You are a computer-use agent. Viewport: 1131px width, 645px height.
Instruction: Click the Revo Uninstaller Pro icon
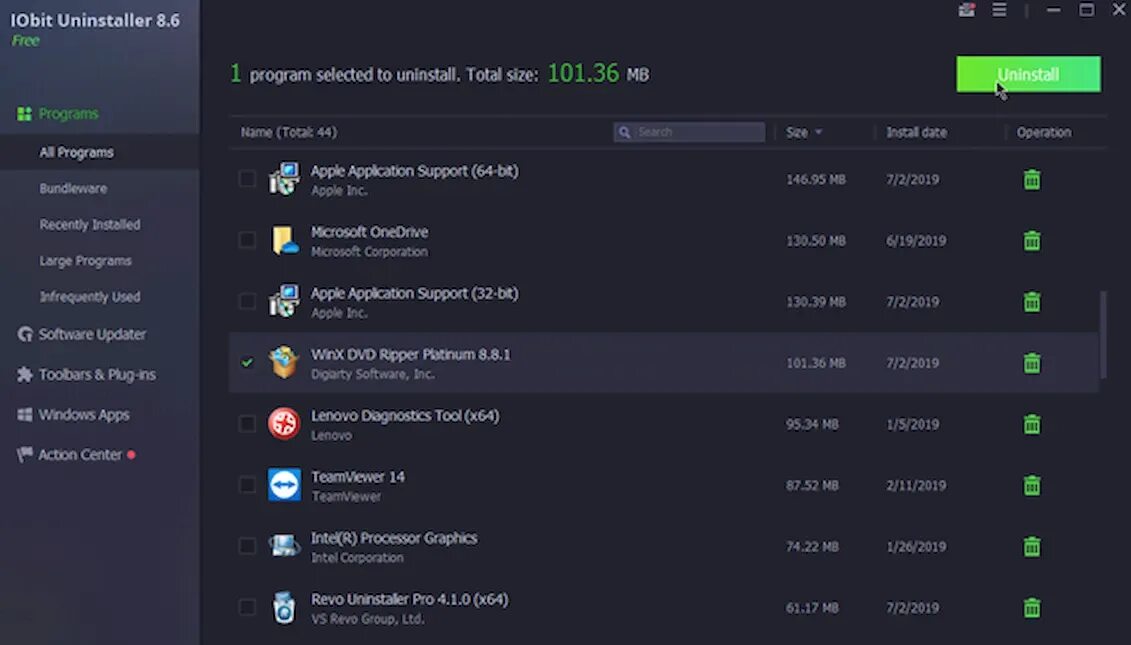point(283,607)
